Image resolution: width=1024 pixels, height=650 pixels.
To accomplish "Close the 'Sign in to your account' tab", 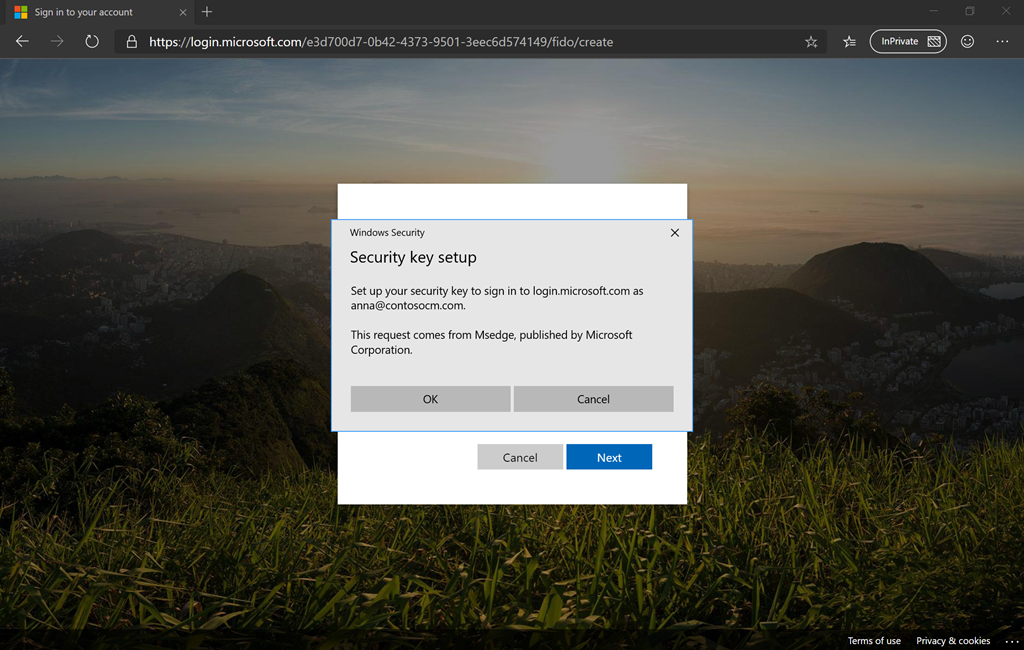I will click(x=182, y=12).
